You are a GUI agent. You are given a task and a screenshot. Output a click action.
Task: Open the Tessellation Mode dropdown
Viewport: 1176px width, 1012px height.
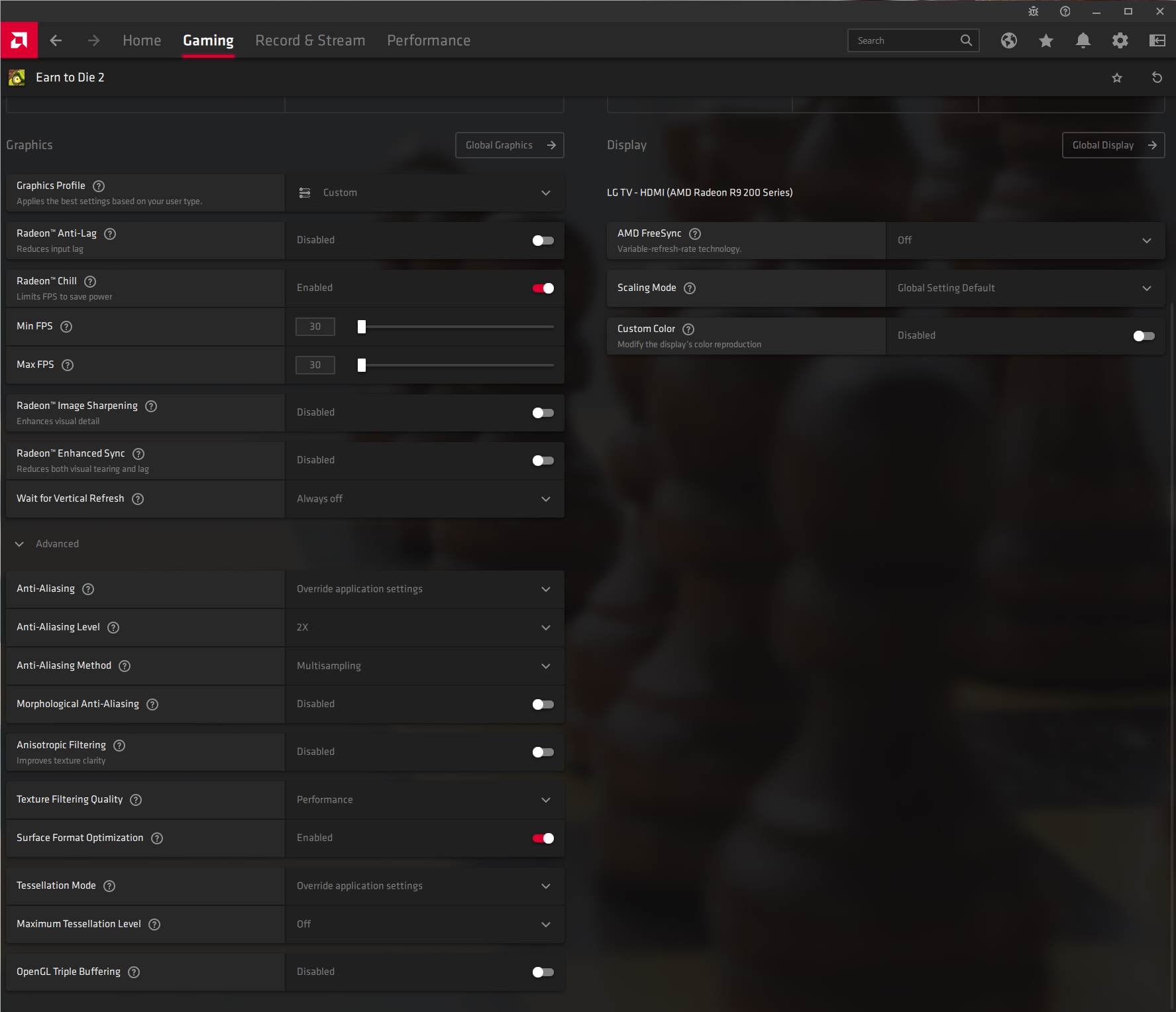(x=425, y=886)
